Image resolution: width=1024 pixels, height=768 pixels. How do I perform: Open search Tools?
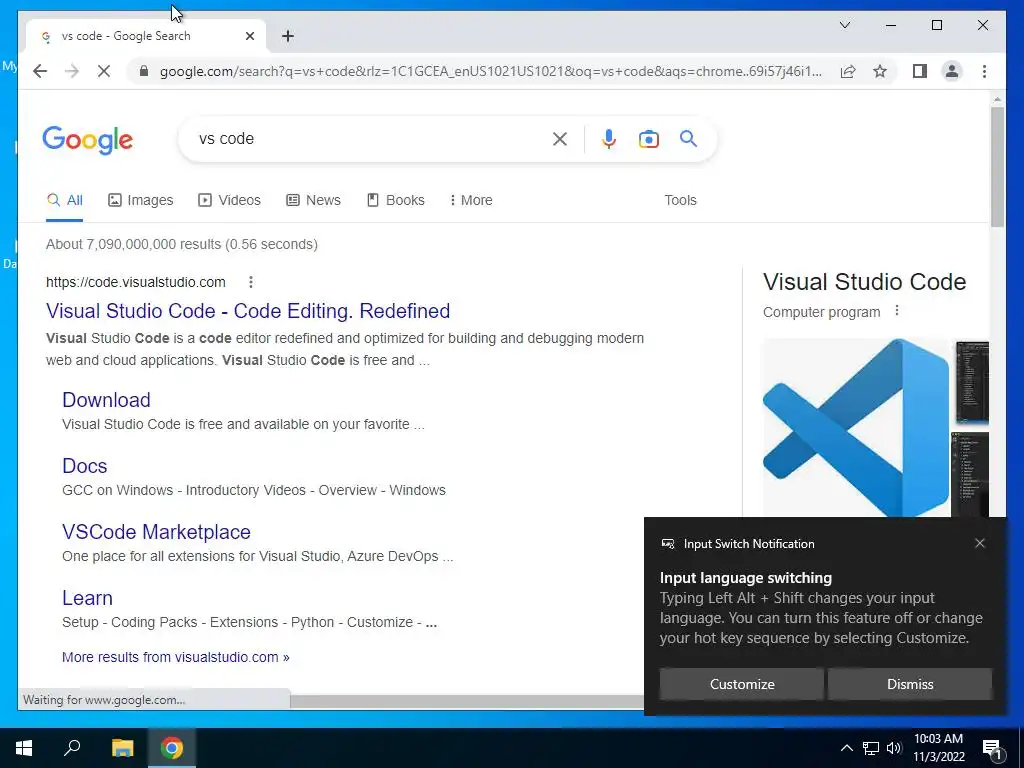tap(680, 200)
